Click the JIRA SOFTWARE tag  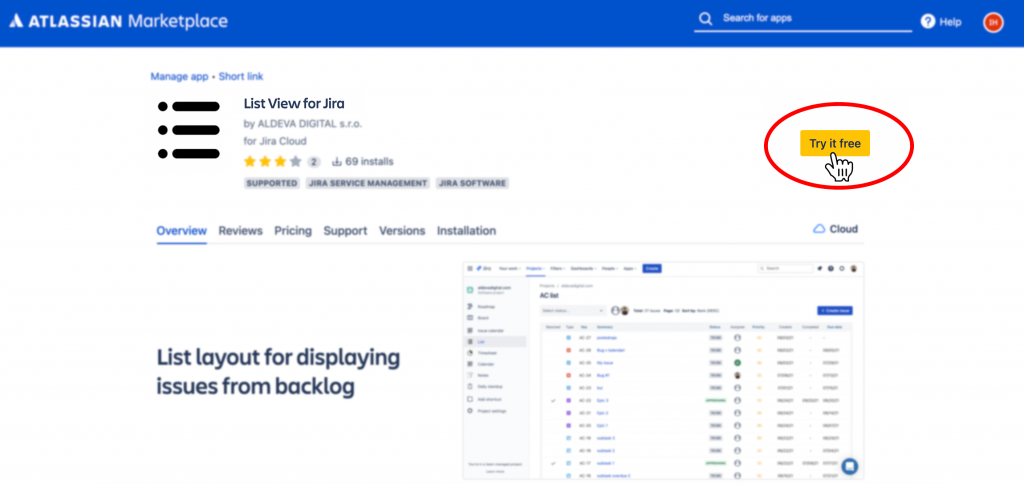click(x=472, y=184)
